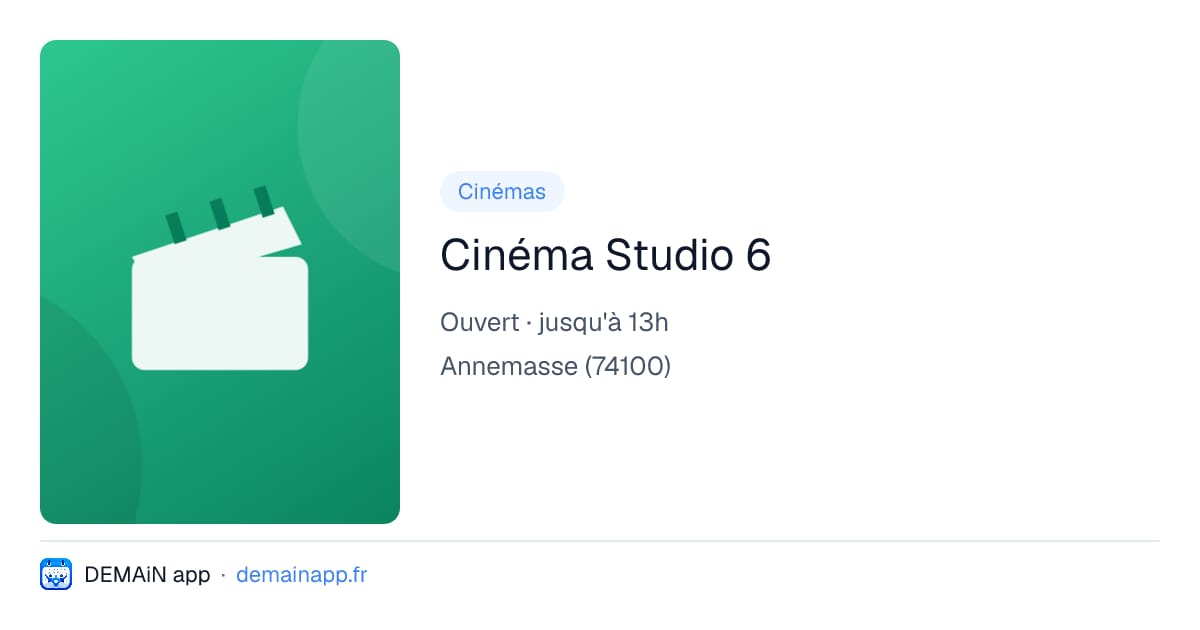Click the 'DEMAiN app' name text
1200x630 pixels.
(x=148, y=575)
